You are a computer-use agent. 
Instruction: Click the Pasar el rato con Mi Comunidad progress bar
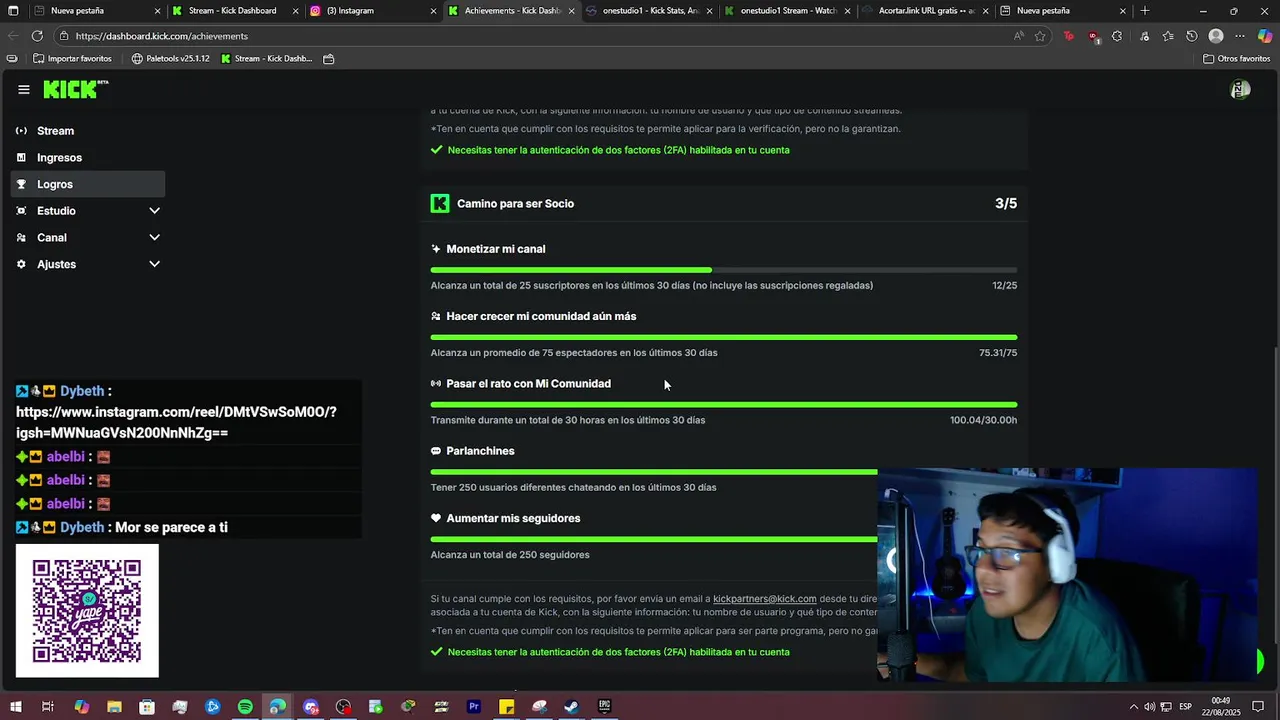(x=724, y=404)
